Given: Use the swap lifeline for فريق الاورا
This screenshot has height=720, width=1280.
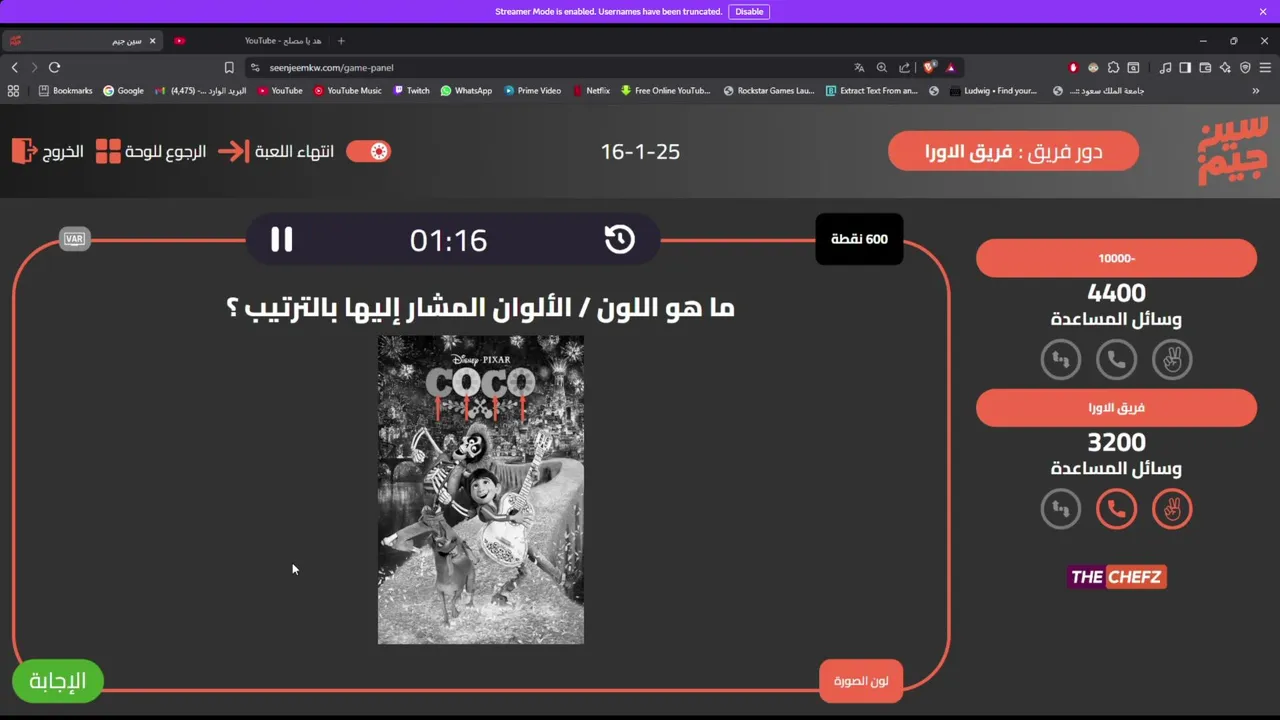Looking at the screenshot, I should (x=1061, y=509).
